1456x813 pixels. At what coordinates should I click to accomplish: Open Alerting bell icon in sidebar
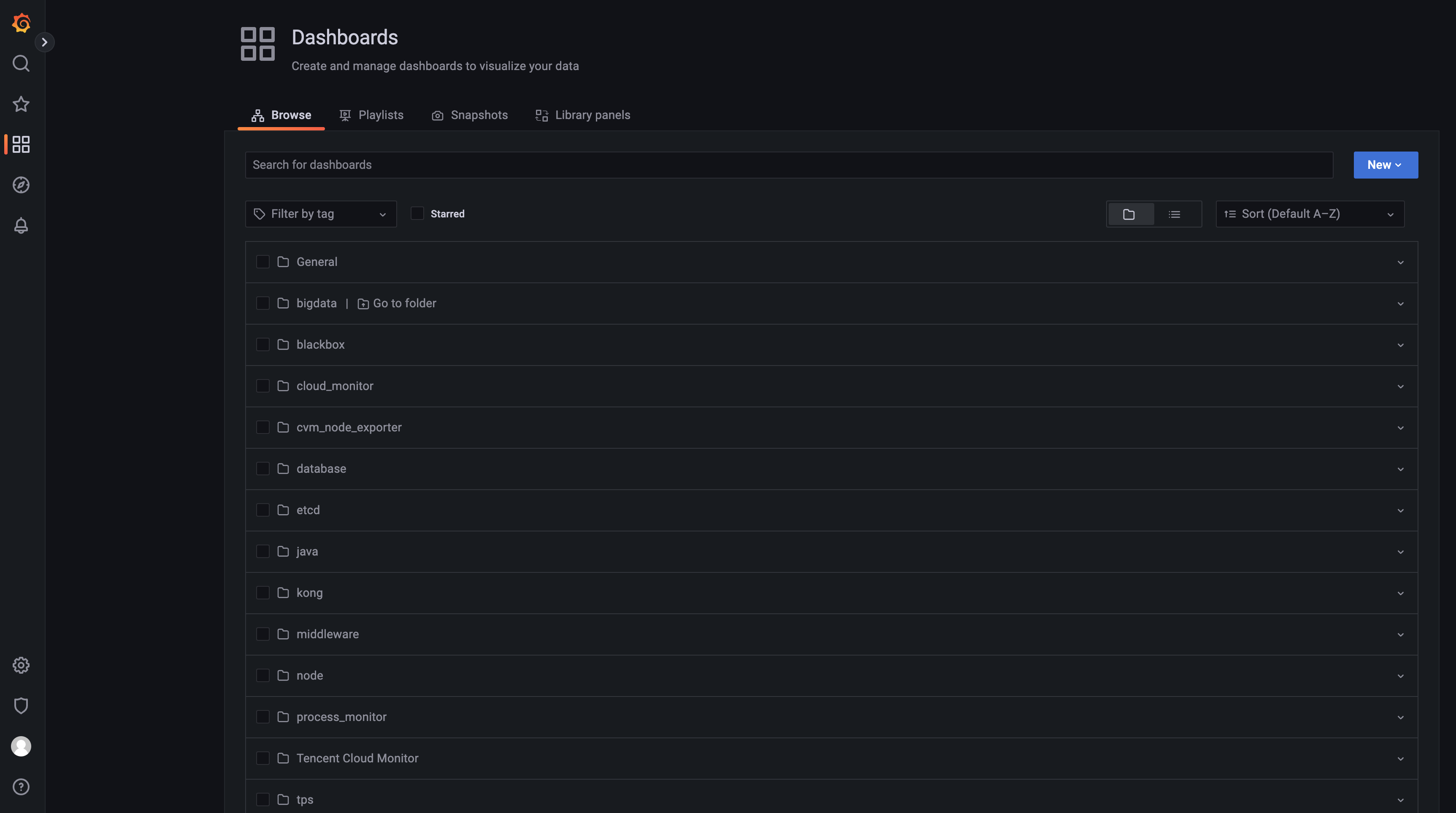point(21,225)
